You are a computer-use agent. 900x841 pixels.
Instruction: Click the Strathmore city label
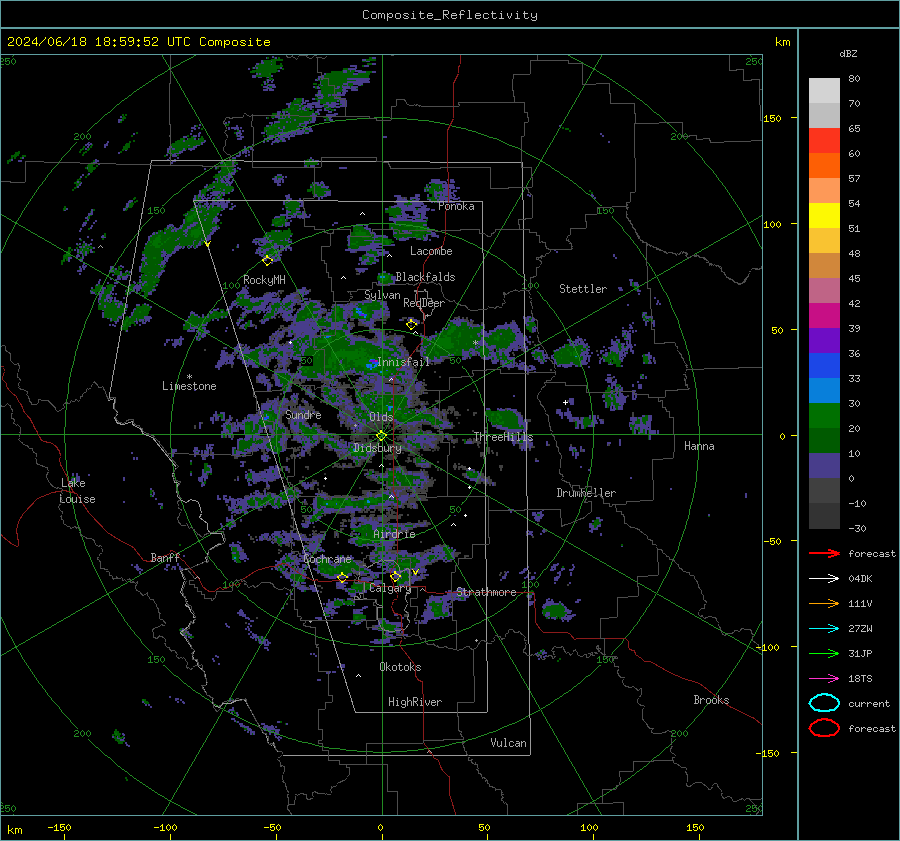(x=486, y=592)
